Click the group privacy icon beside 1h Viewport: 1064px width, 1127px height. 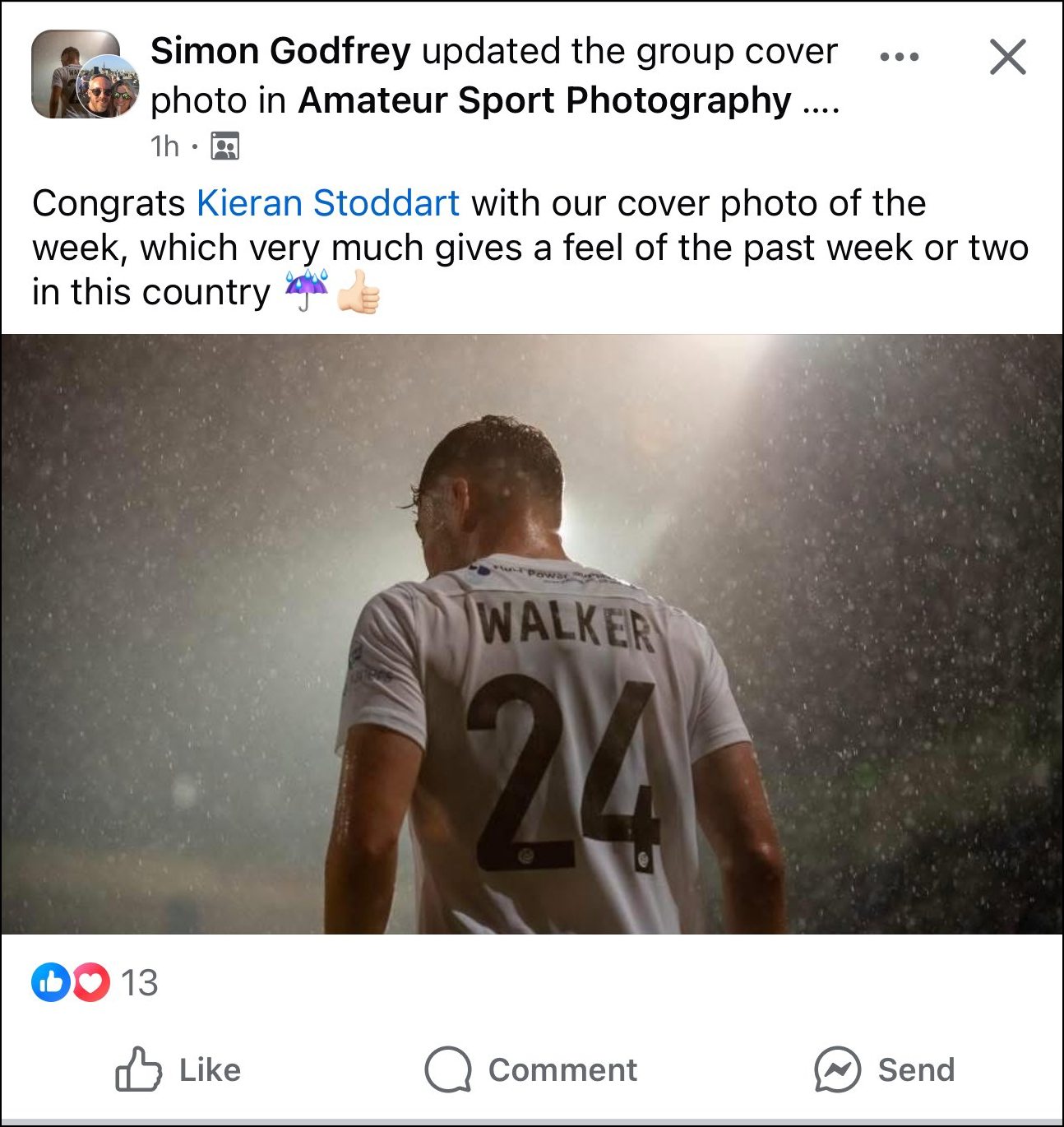[x=224, y=146]
